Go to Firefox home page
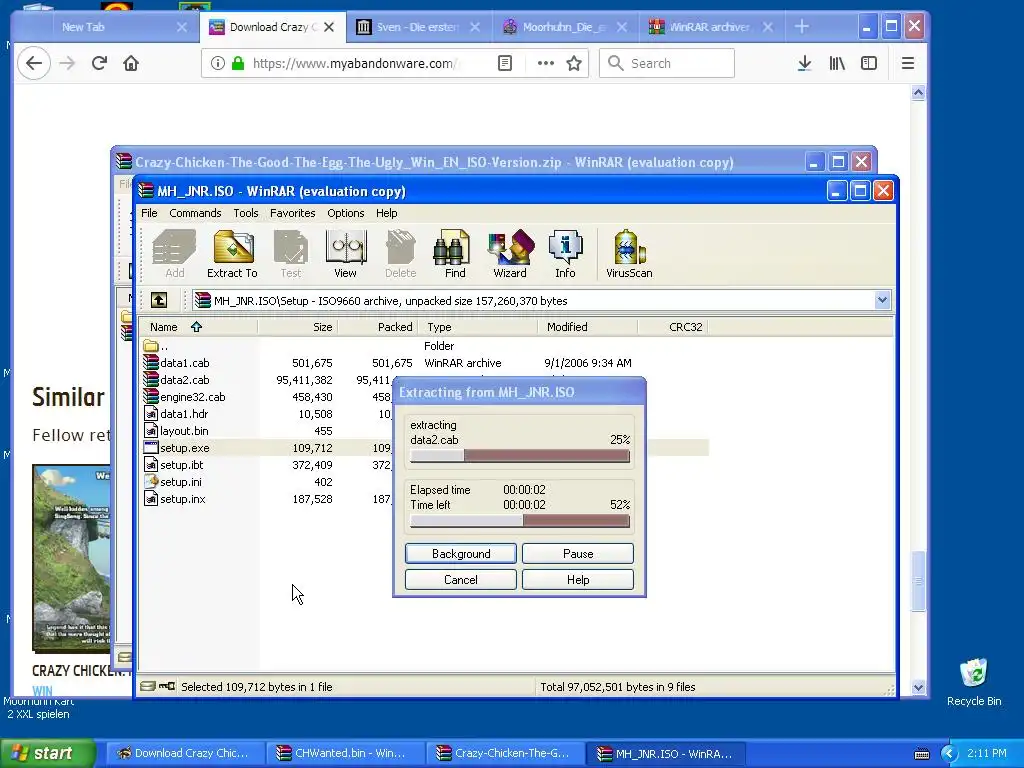Image resolution: width=1024 pixels, height=768 pixels. 131,63
